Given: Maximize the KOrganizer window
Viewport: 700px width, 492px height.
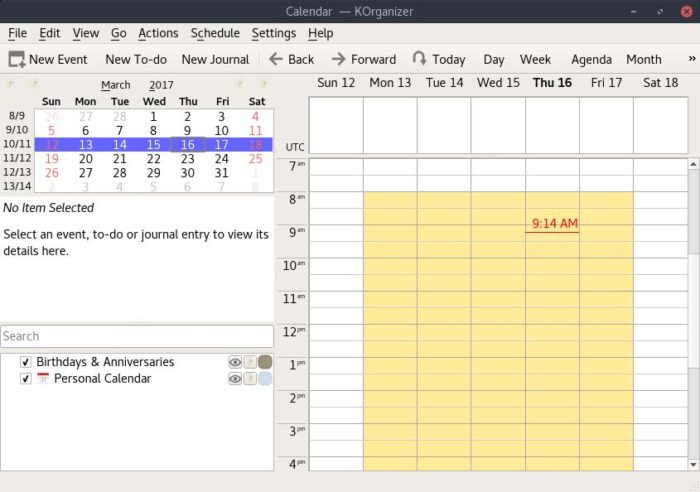Looking at the screenshot, I should tap(660, 12).
